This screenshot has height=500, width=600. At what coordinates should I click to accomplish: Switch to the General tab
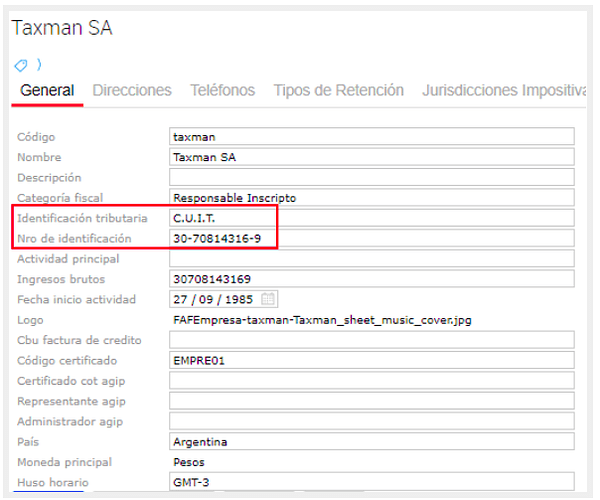(x=47, y=90)
